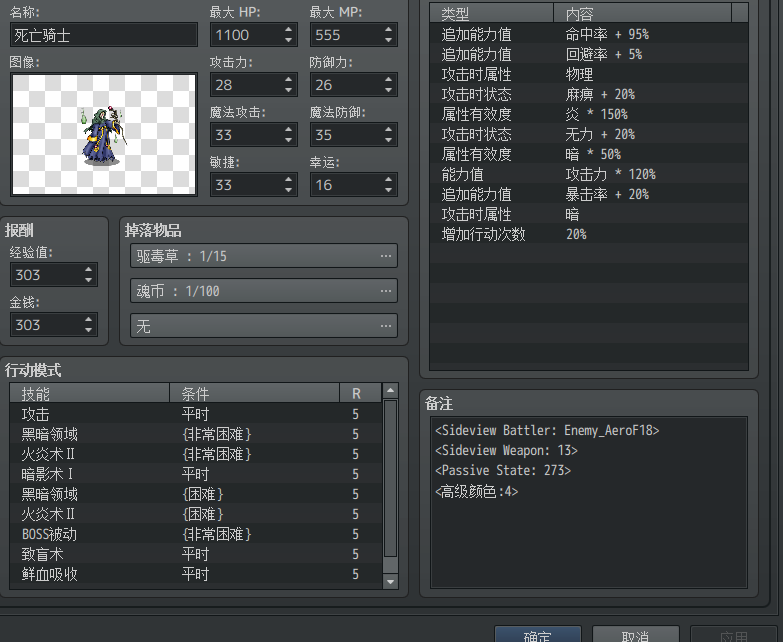This screenshot has height=642, width=783.
Task: Increase the 最大 HP value with the up arrow
Action: (289, 29)
